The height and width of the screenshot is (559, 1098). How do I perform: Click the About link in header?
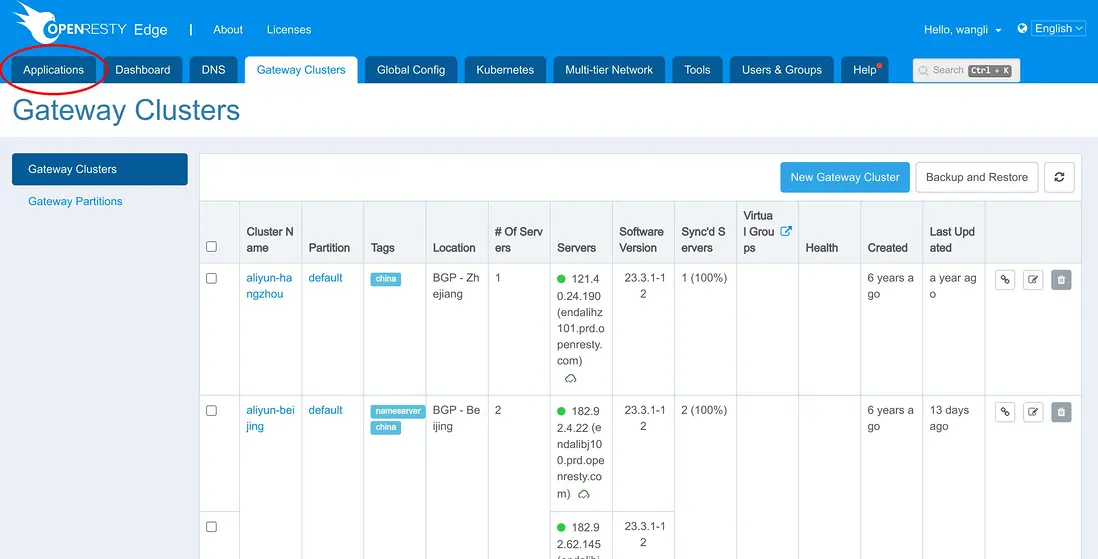point(228,29)
